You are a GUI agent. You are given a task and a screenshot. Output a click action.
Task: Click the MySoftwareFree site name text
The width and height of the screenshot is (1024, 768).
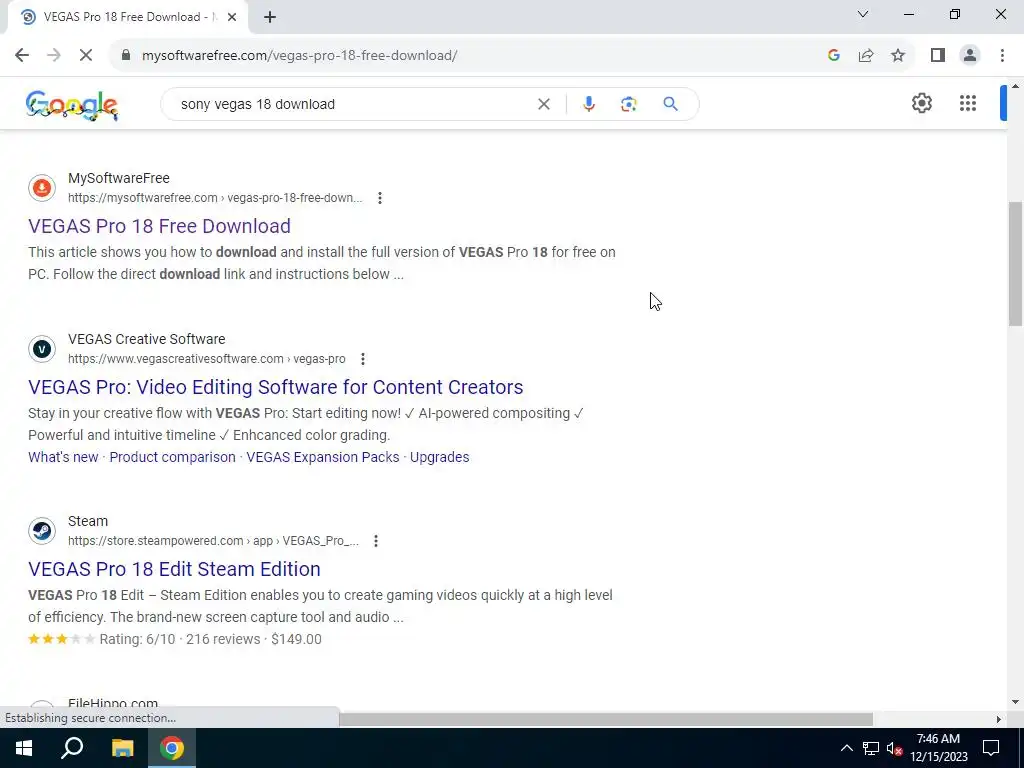click(x=119, y=178)
